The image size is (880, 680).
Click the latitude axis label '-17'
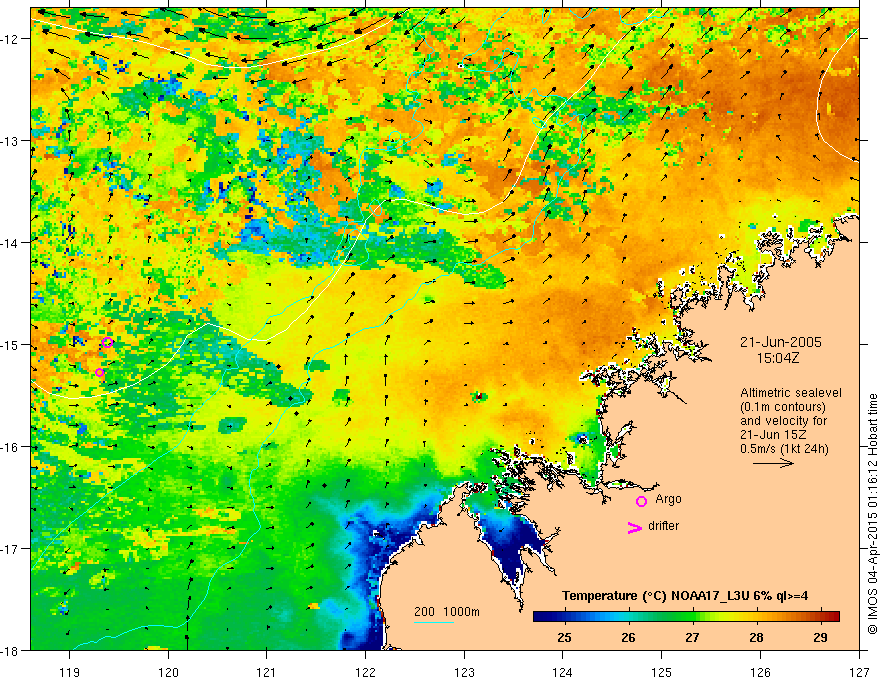click(11, 548)
